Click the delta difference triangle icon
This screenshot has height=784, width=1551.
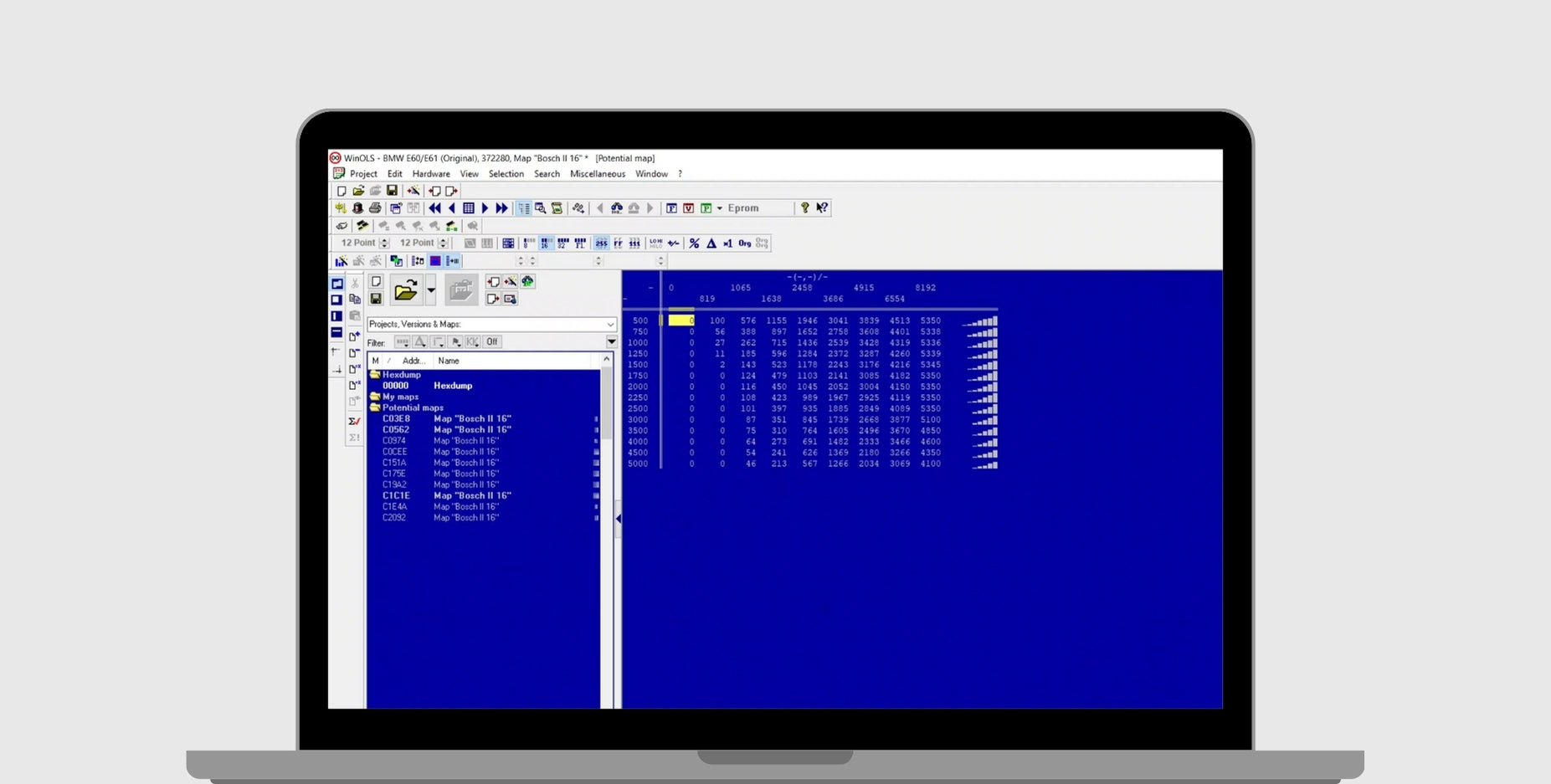711,243
